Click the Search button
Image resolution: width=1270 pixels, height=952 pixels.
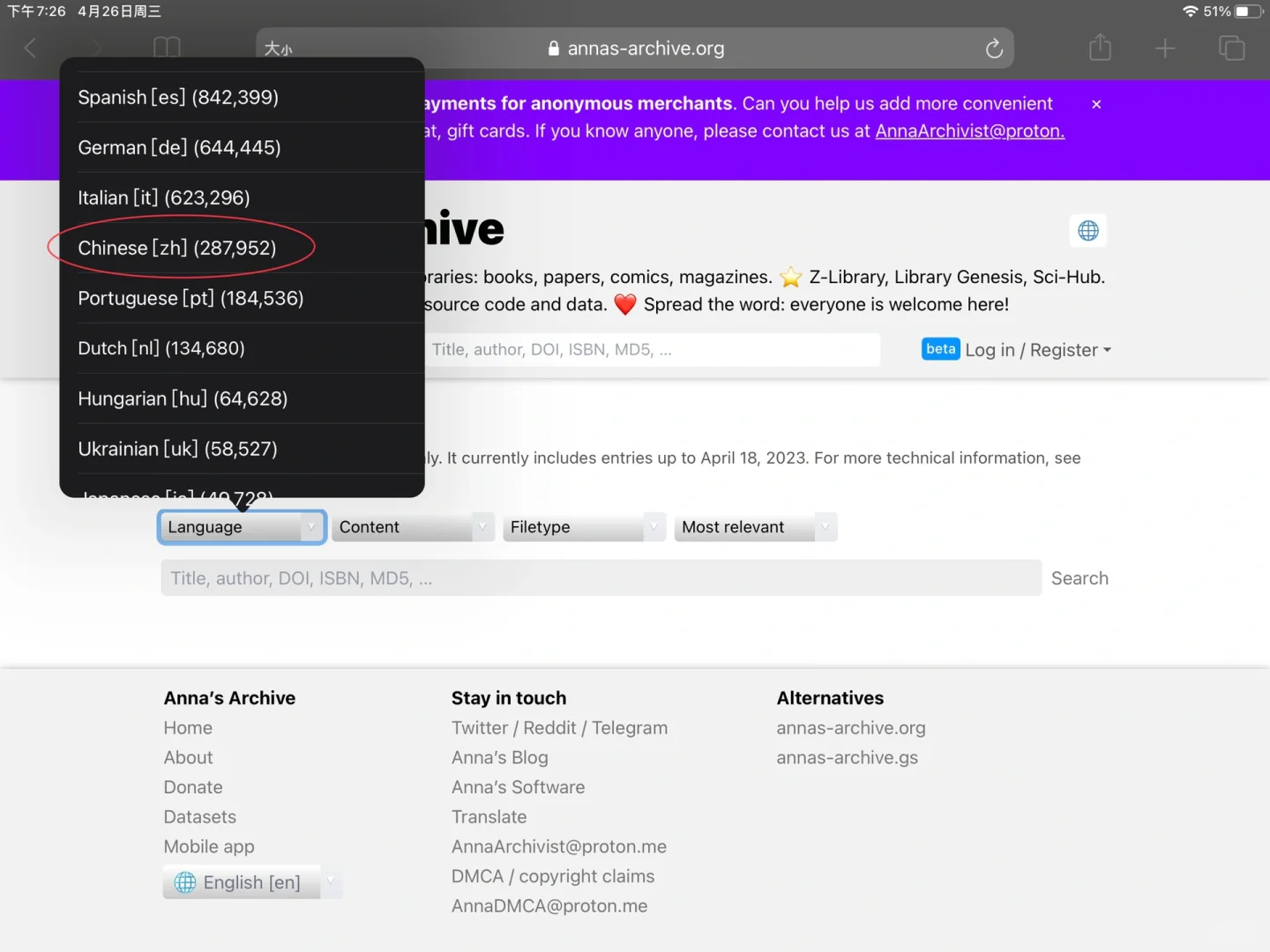click(1079, 578)
